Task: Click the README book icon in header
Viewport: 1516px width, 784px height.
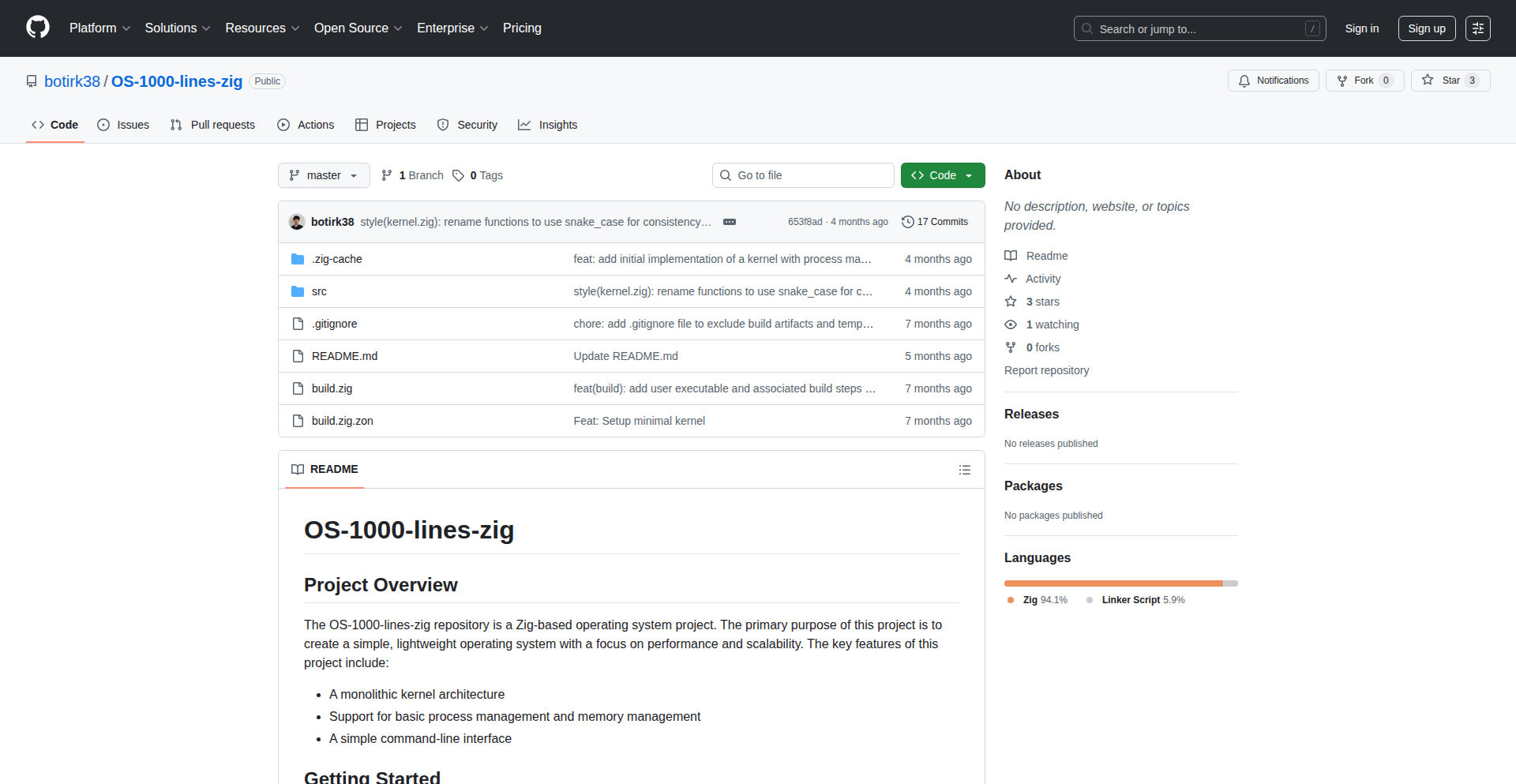Action: coord(298,469)
